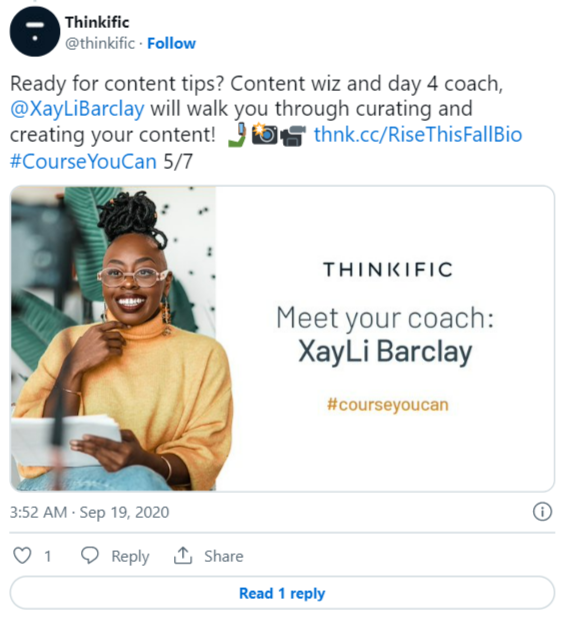Click the Meet your coach XayLi Barclay heading

coord(385,334)
